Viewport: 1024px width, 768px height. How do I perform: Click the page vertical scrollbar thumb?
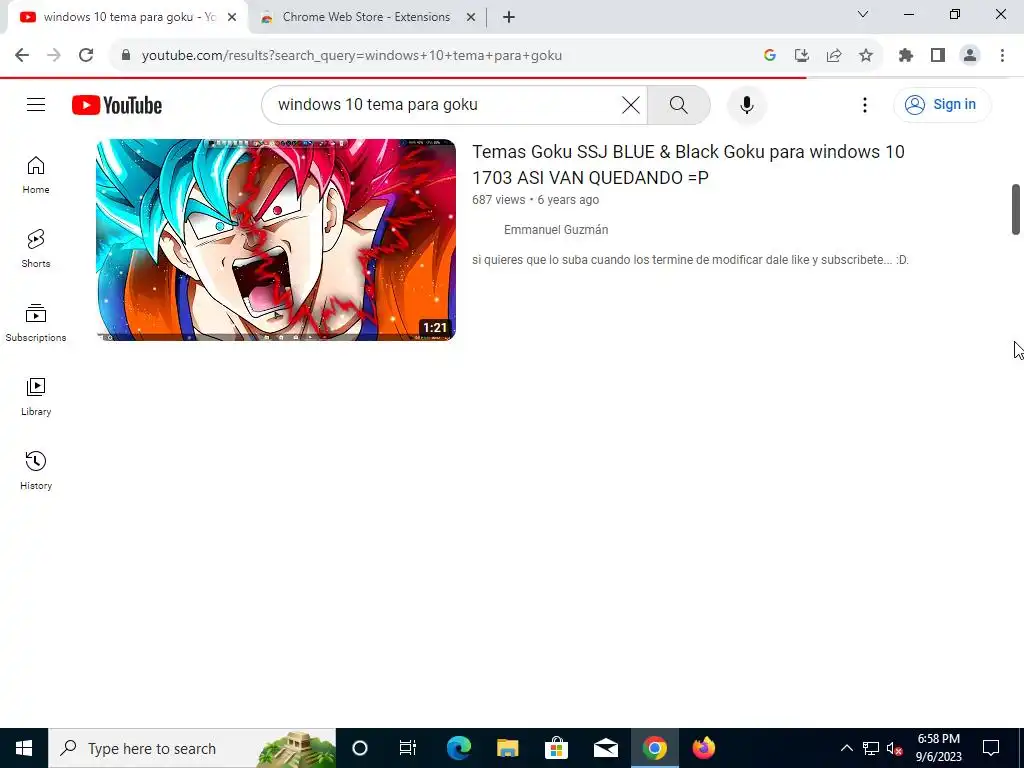pos(1016,209)
